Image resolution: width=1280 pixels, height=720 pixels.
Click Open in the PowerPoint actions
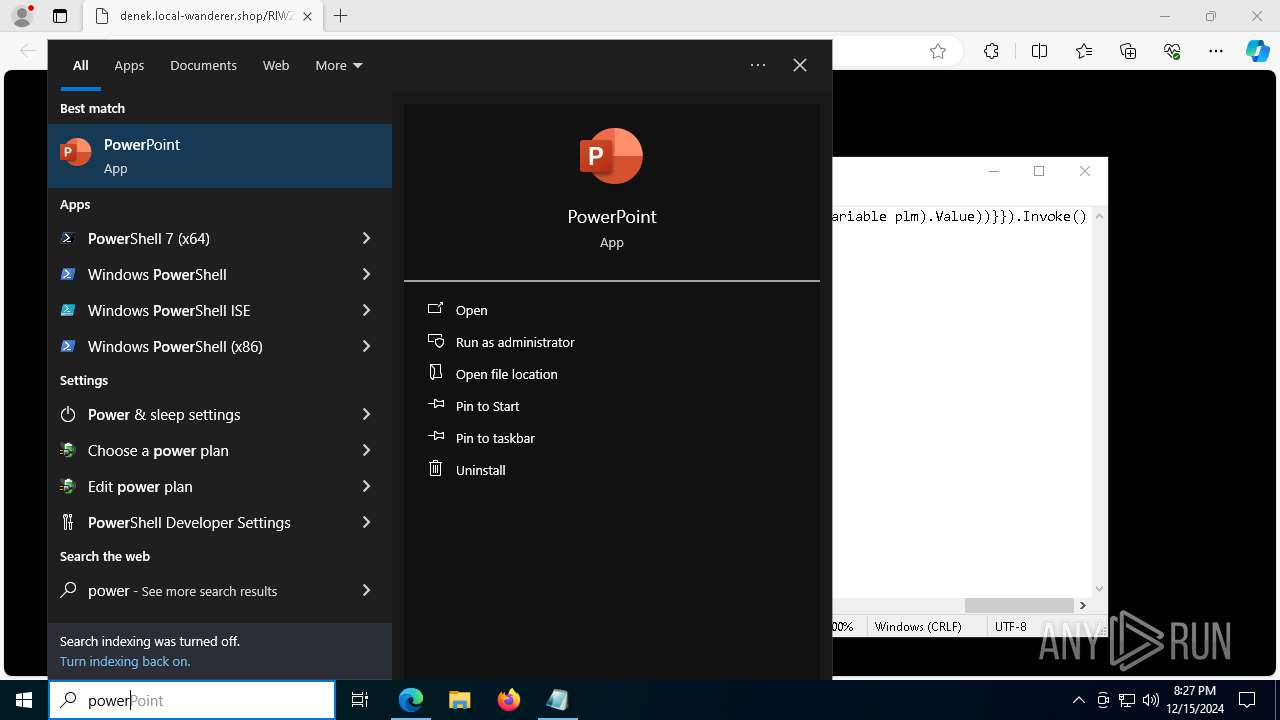471,310
